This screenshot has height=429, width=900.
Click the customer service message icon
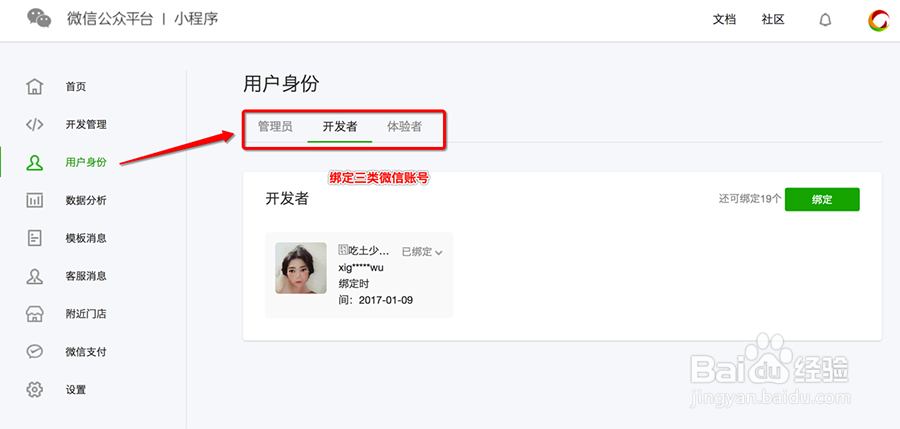point(35,276)
